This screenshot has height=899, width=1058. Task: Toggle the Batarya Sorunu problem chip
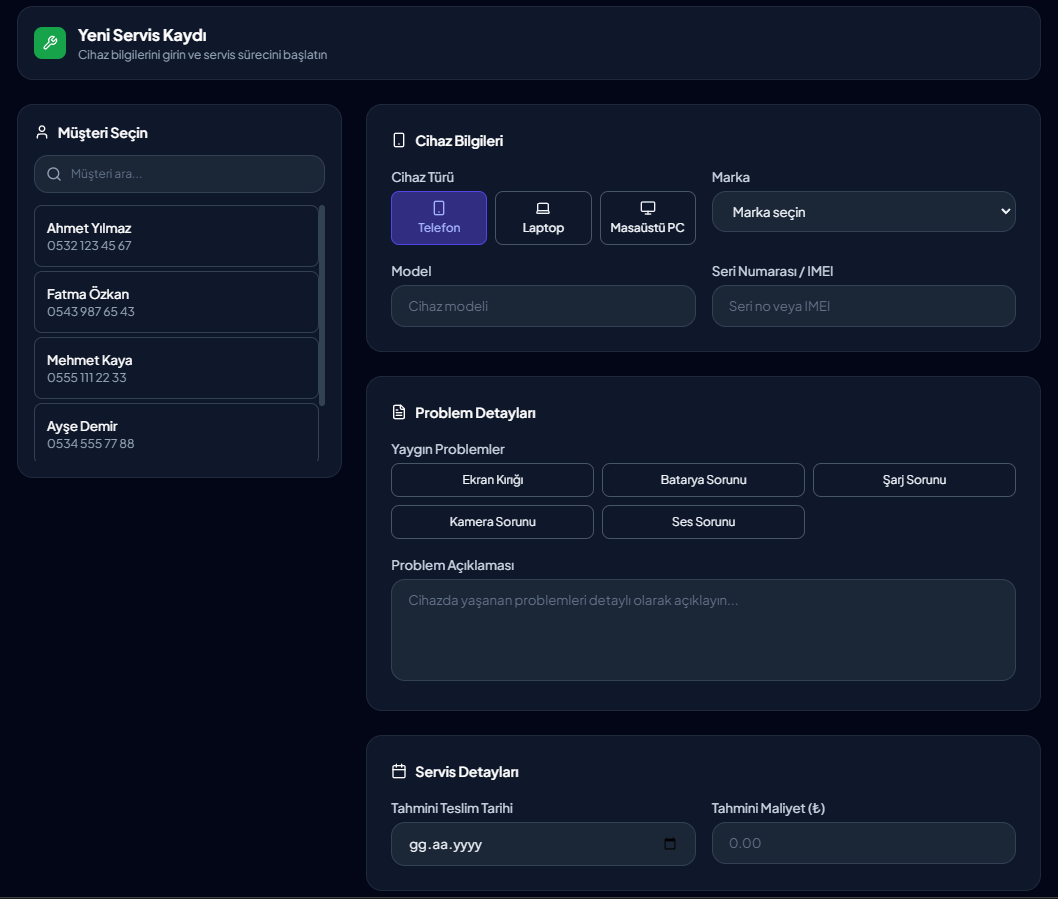click(703, 480)
